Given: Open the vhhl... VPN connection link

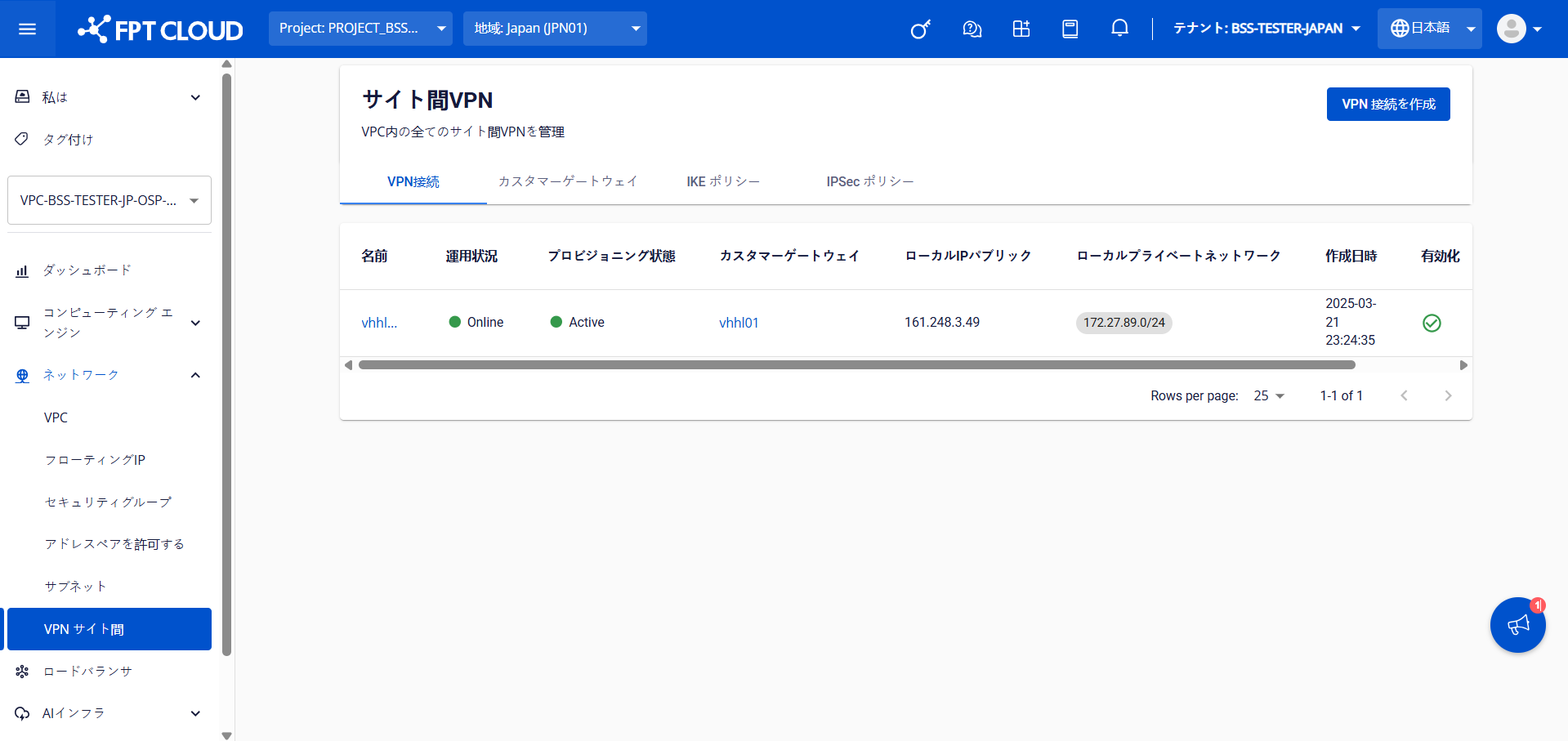Looking at the screenshot, I should point(379,323).
